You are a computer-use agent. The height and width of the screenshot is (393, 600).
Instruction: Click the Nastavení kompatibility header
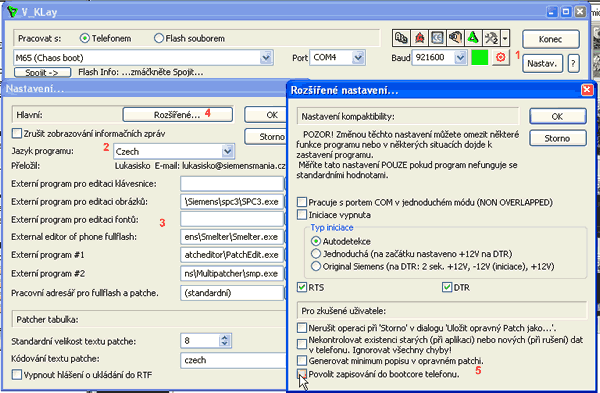tap(348, 117)
